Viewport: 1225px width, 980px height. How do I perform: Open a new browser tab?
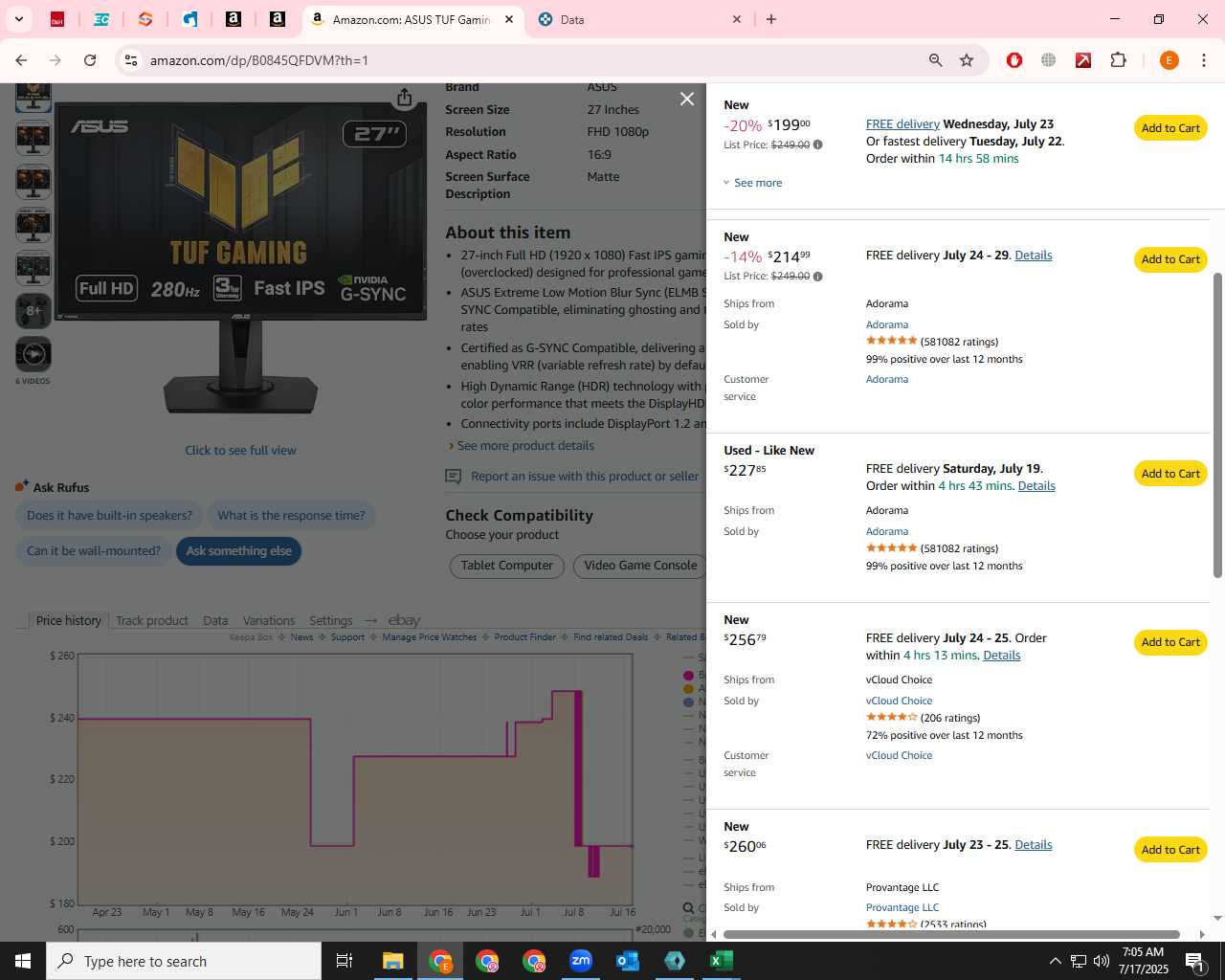click(x=771, y=19)
